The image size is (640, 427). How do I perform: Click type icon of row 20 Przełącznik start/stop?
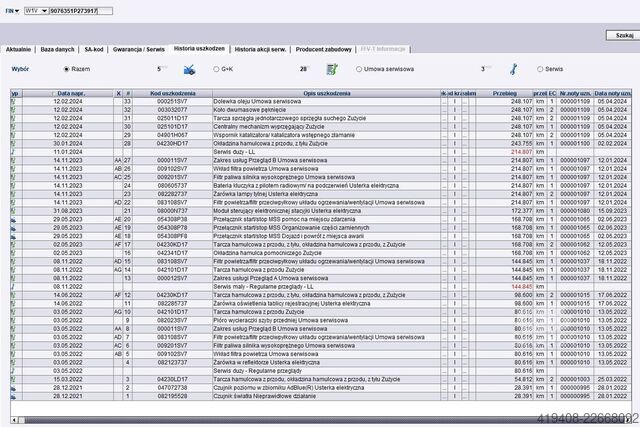coord(13,219)
